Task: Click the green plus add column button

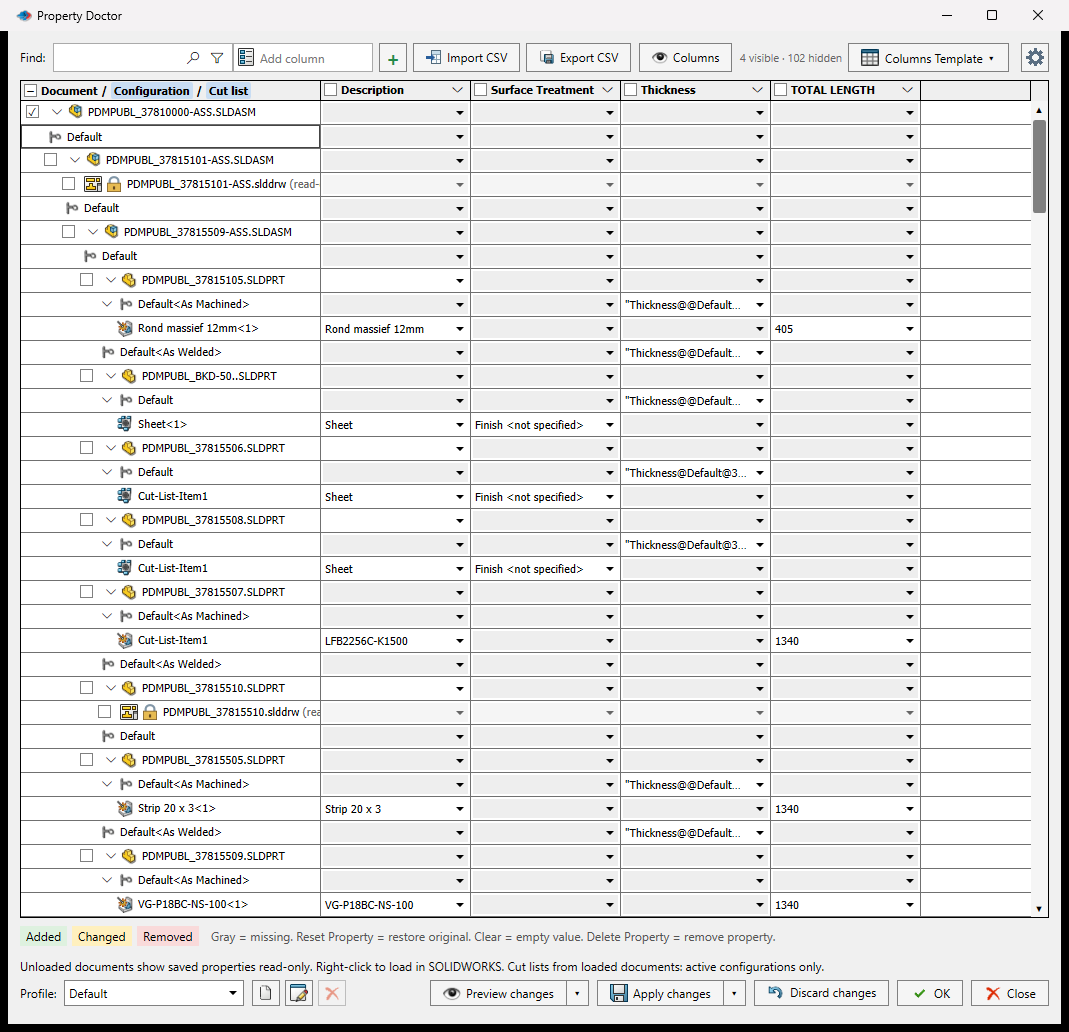Action: [x=393, y=59]
